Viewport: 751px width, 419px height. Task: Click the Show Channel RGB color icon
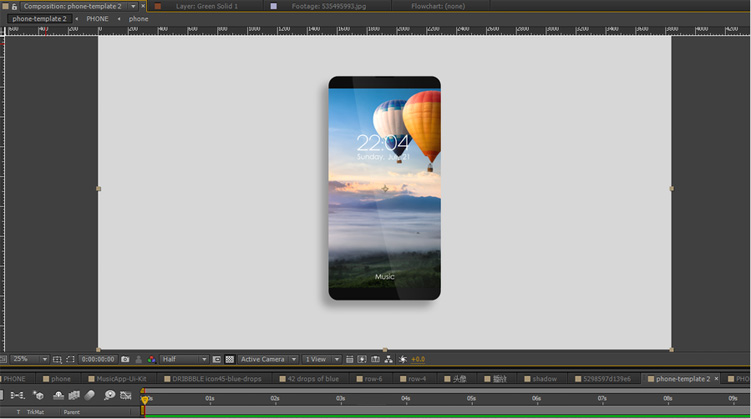click(152, 359)
